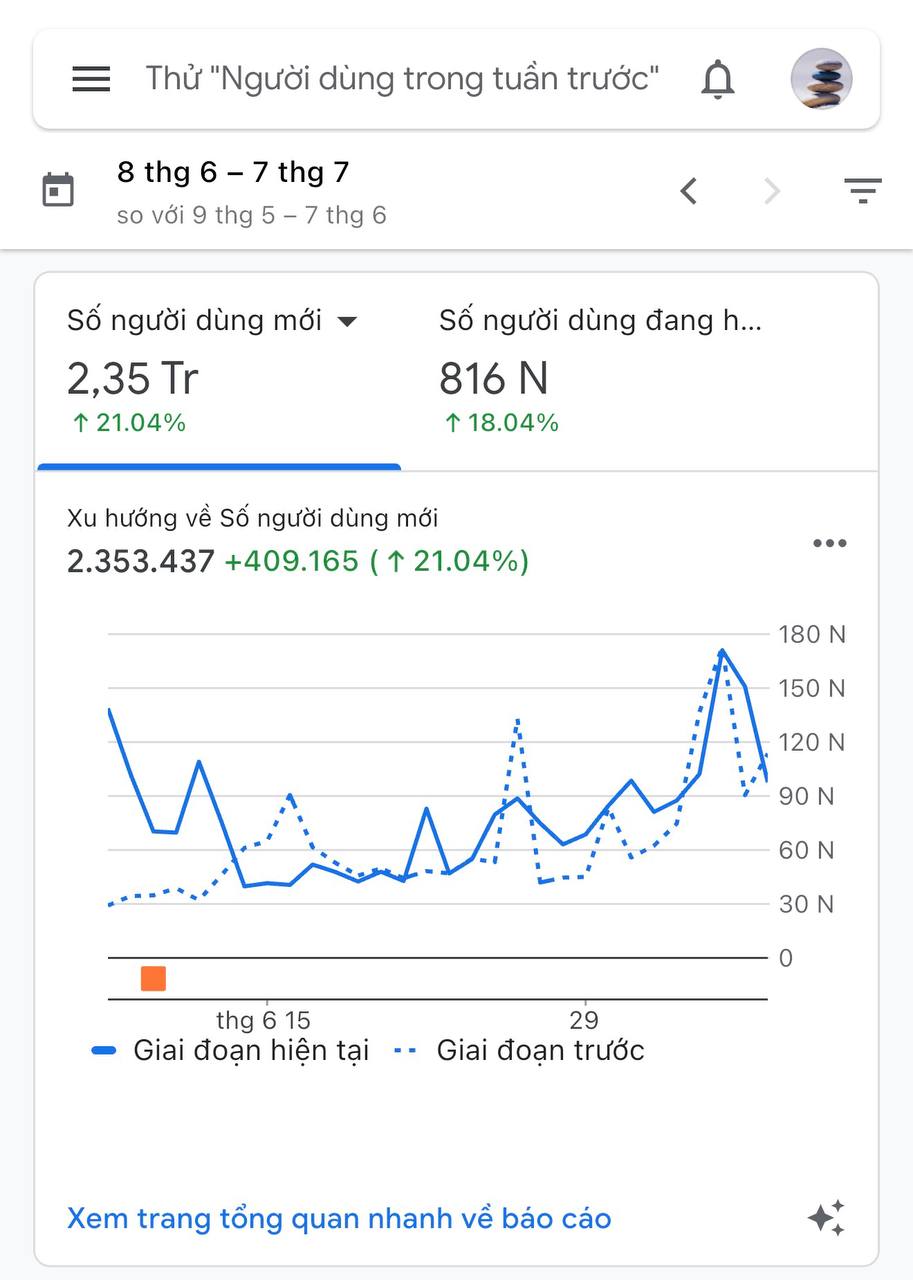Open the chart's three-dot more menu
913x1280 pixels.
pos(830,544)
